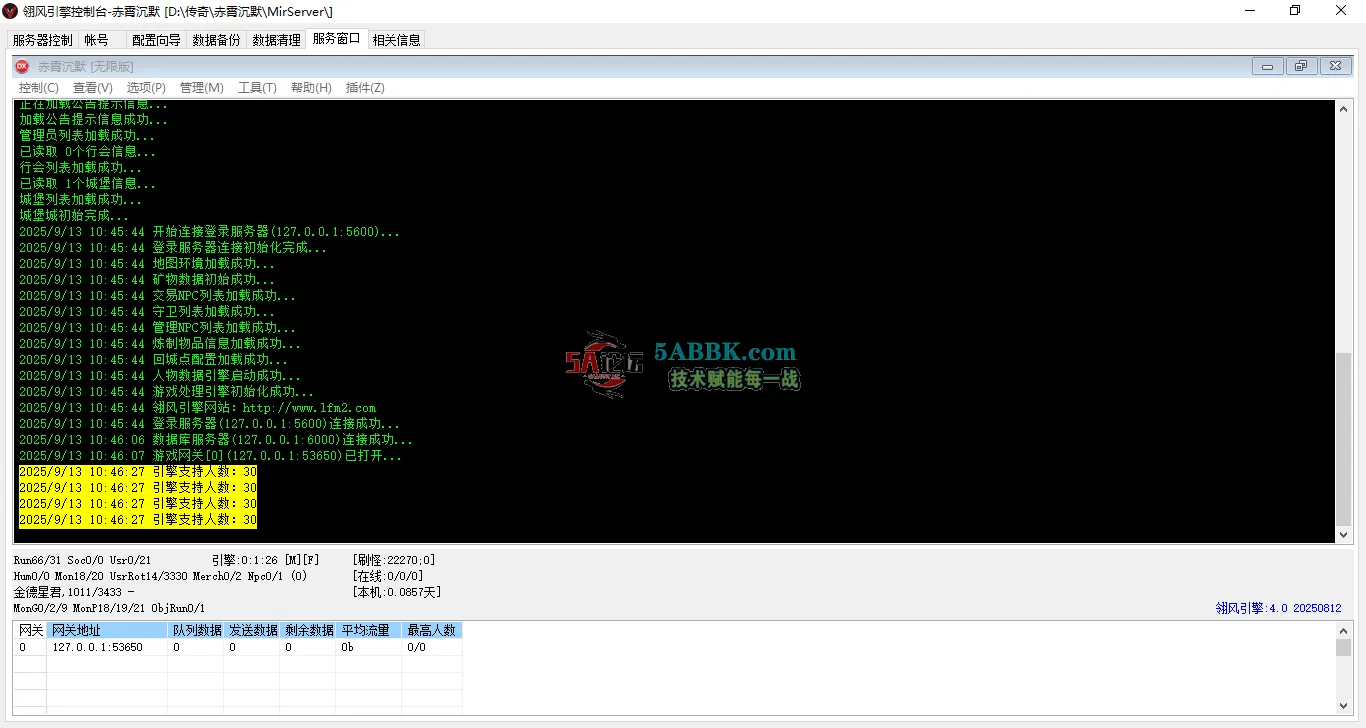Click the 数据库服务器(127.0.0.1:6000)连接成功 log line

pos(216,440)
